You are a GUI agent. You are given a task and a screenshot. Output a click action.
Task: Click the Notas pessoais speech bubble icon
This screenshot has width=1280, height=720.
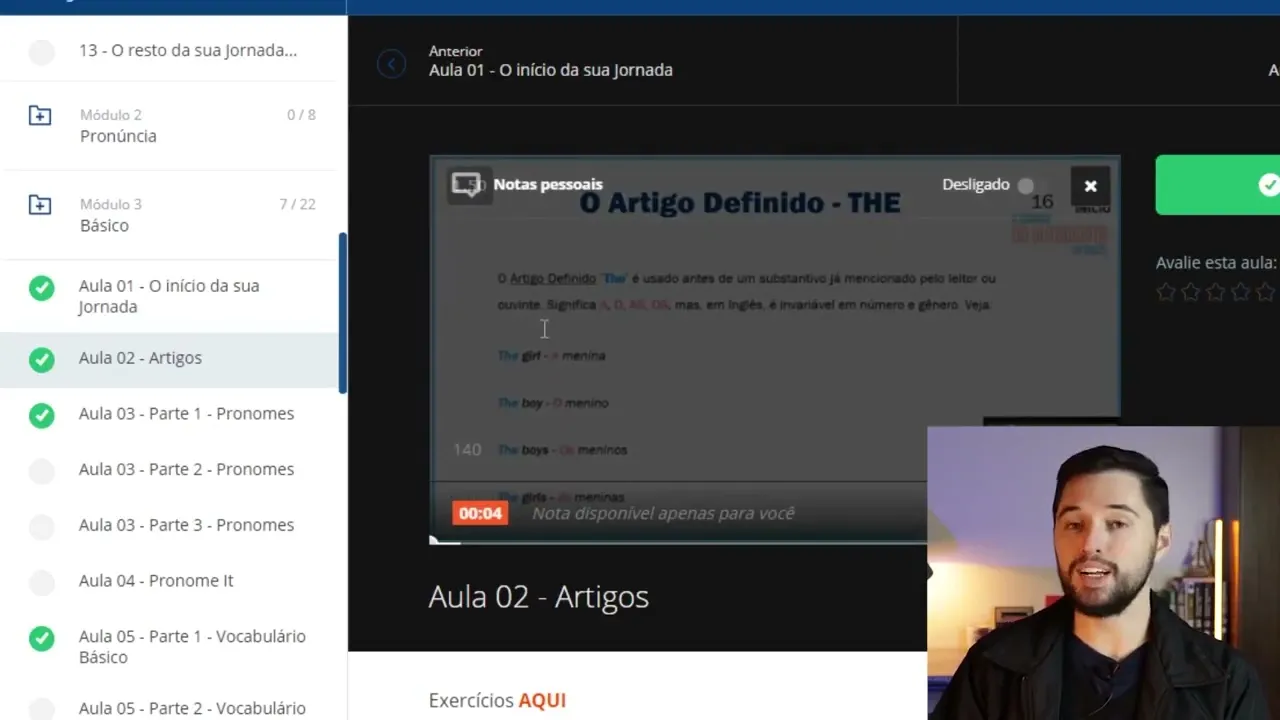tap(468, 185)
